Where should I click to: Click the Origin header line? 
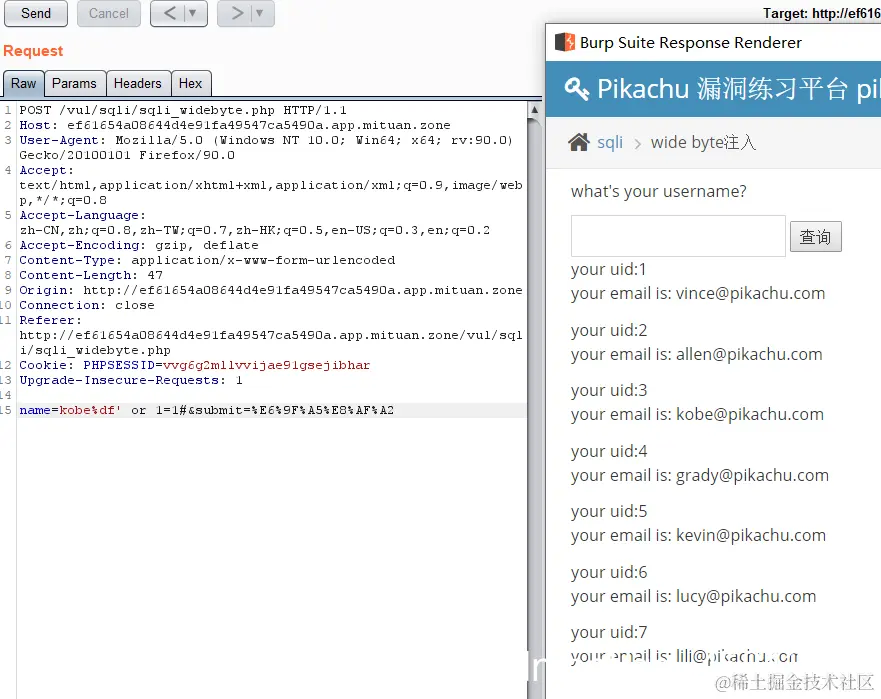point(271,291)
